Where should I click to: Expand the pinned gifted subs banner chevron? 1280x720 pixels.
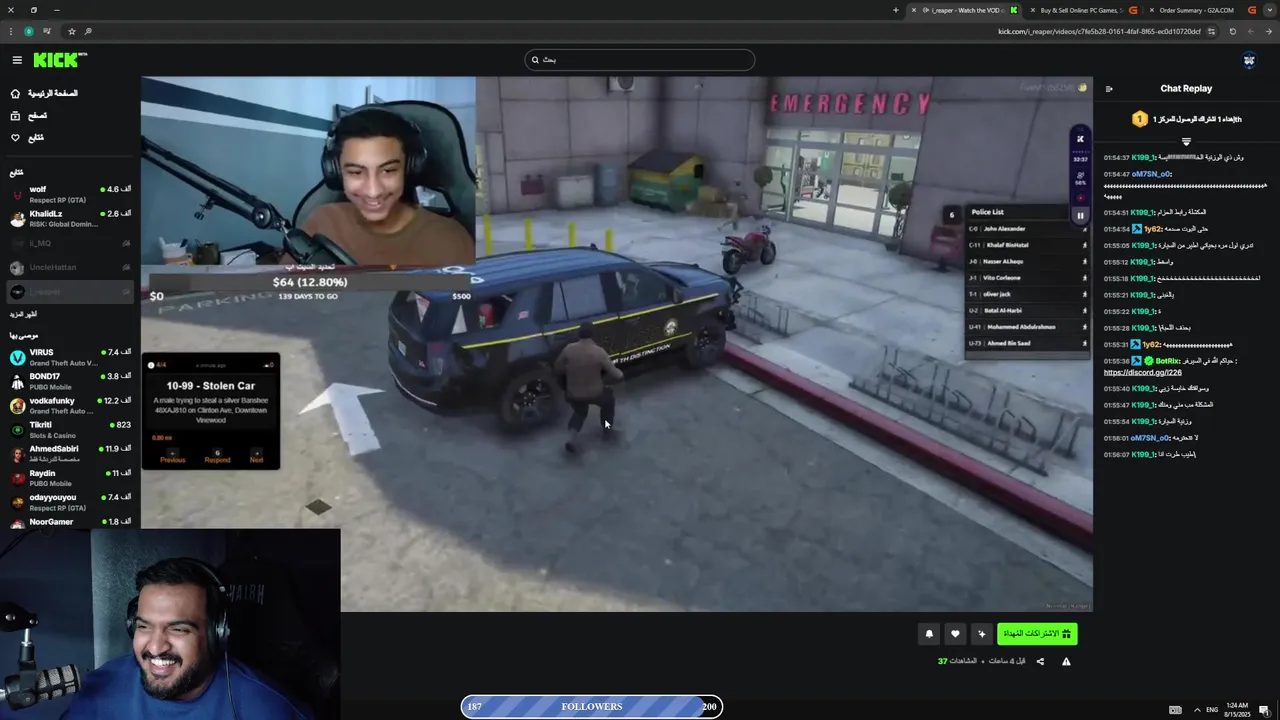pos(1187,141)
